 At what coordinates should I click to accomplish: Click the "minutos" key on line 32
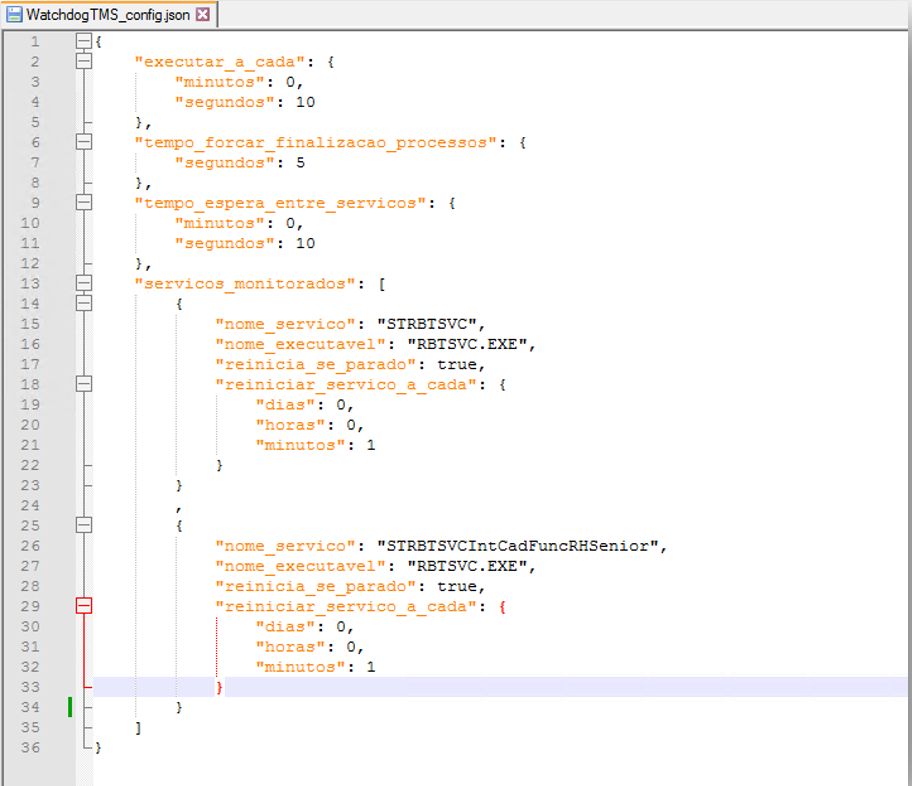300,667
